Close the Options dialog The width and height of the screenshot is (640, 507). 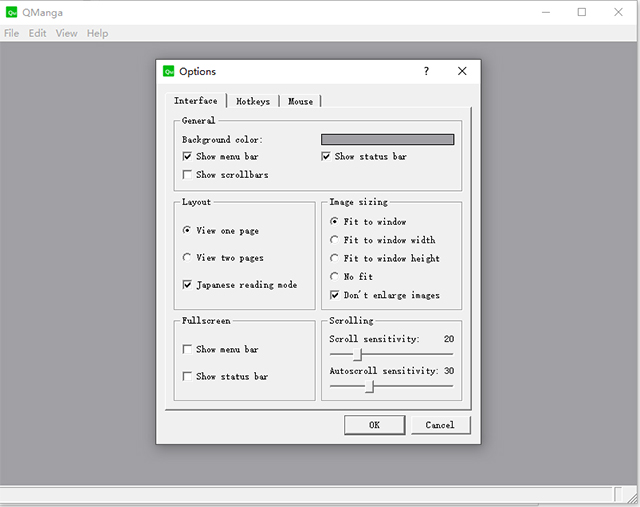(x=462, y=71)
